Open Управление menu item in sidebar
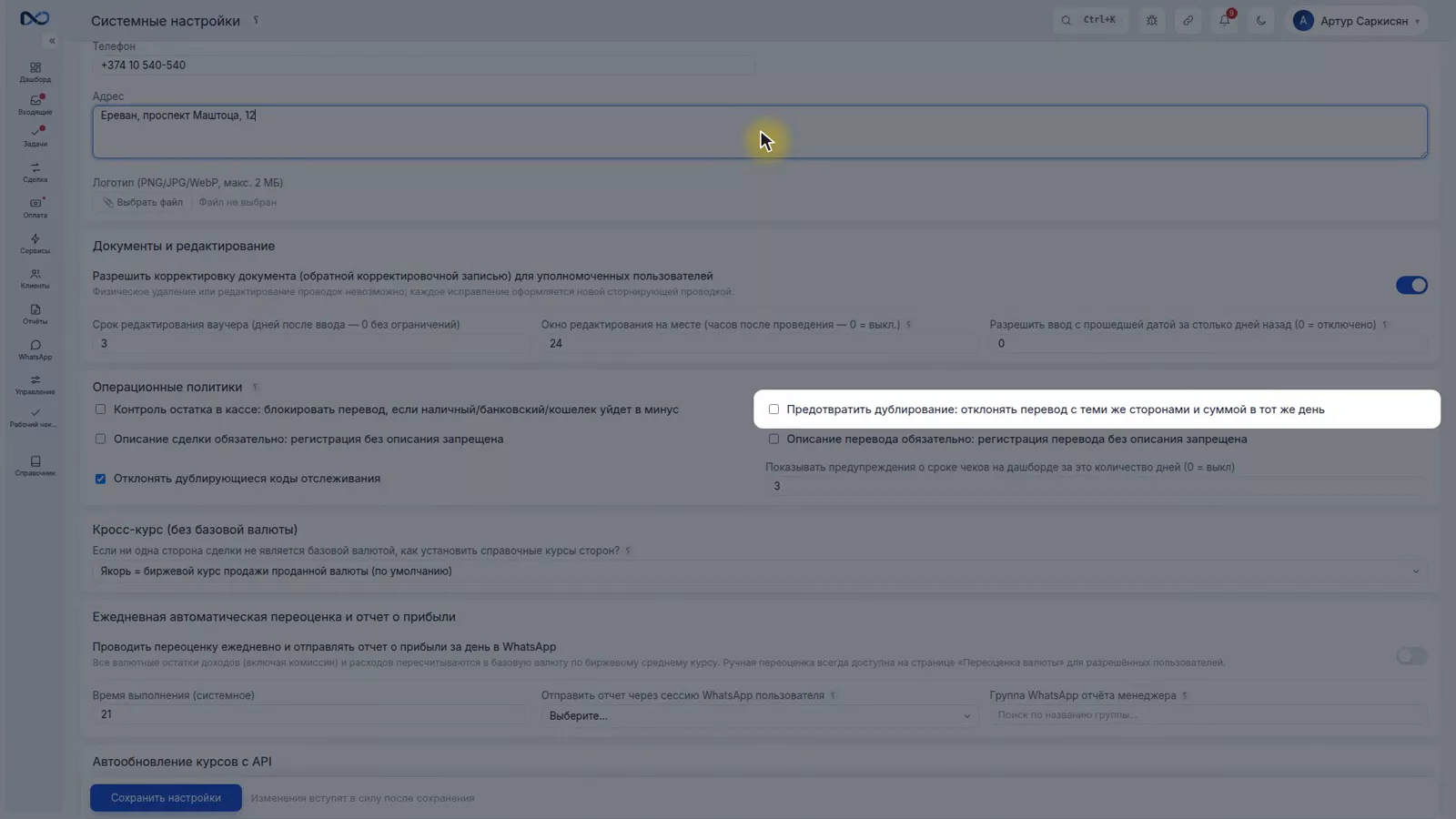1456x819 pixels. 35,385
